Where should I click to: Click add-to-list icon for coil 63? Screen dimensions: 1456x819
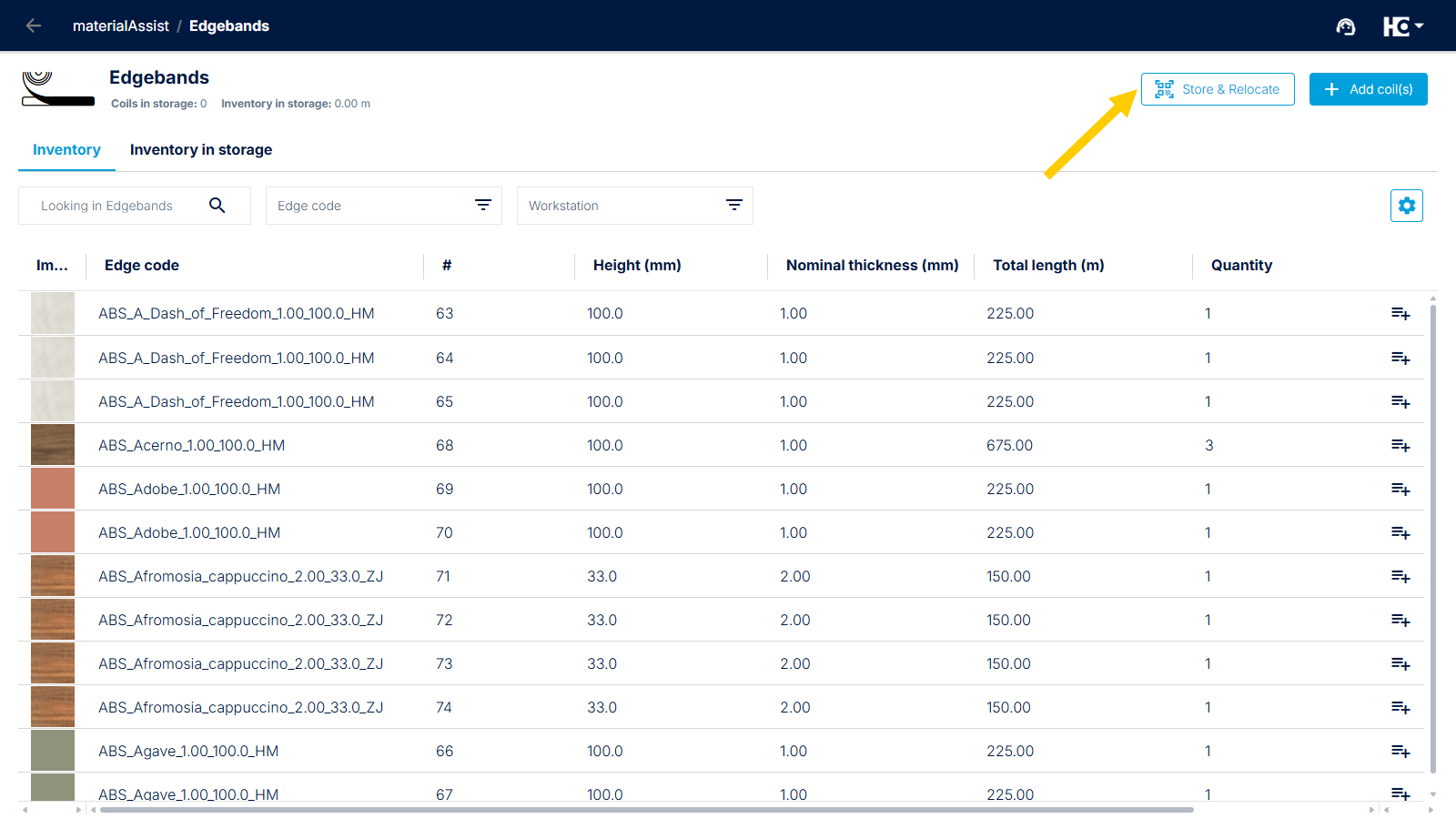point(1400,314)
